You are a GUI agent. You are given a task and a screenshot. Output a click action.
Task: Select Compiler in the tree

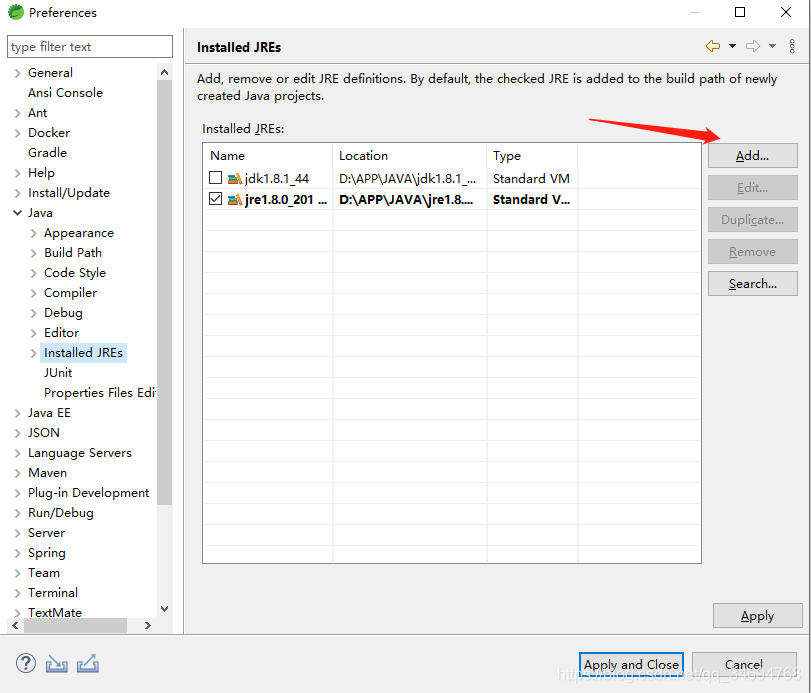(70, 293)
